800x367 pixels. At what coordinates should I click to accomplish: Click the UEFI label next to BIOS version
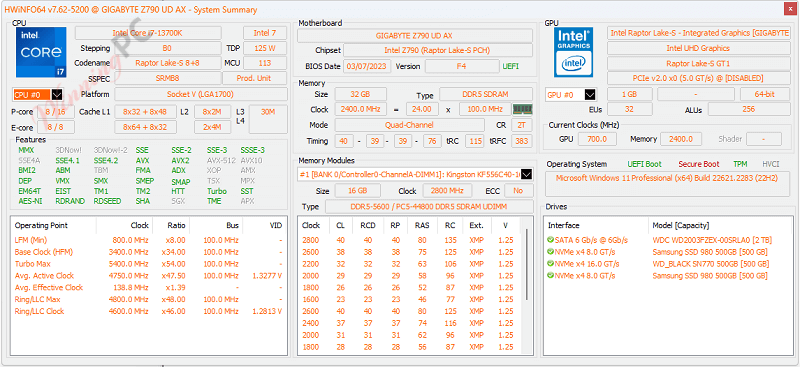510,66
